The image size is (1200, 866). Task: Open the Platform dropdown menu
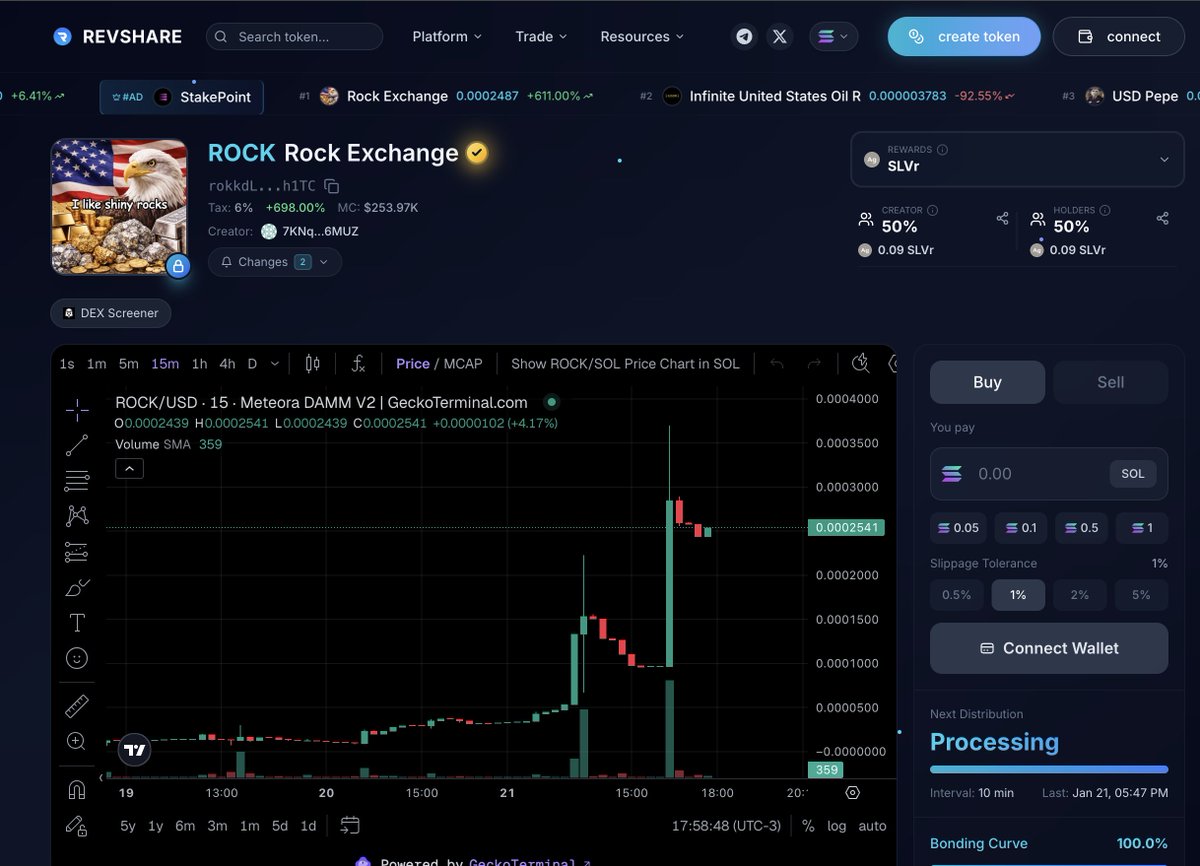pos(447,37)
